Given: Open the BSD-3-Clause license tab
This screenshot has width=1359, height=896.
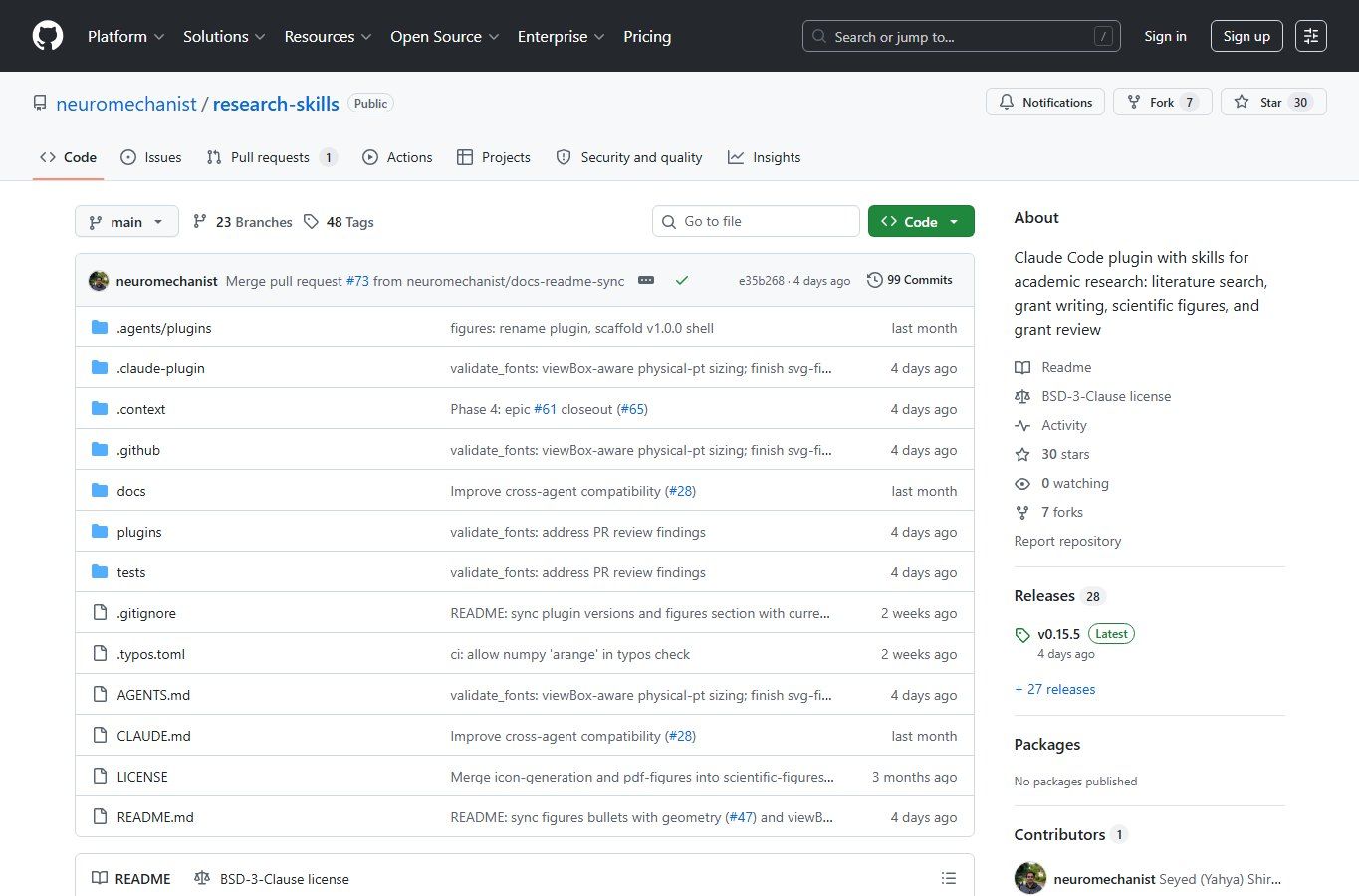Looking at the screenshot, I should (x=272, y=878).
